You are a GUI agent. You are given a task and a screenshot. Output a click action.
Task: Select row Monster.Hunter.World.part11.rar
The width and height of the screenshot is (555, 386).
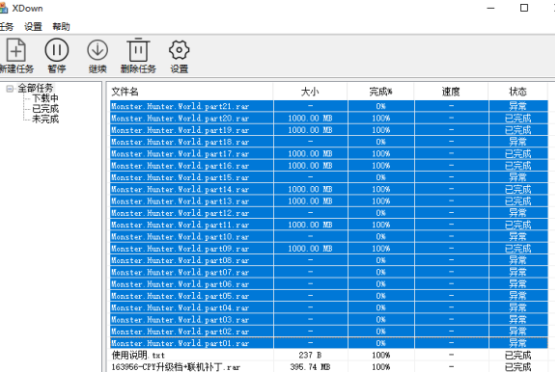329,225
